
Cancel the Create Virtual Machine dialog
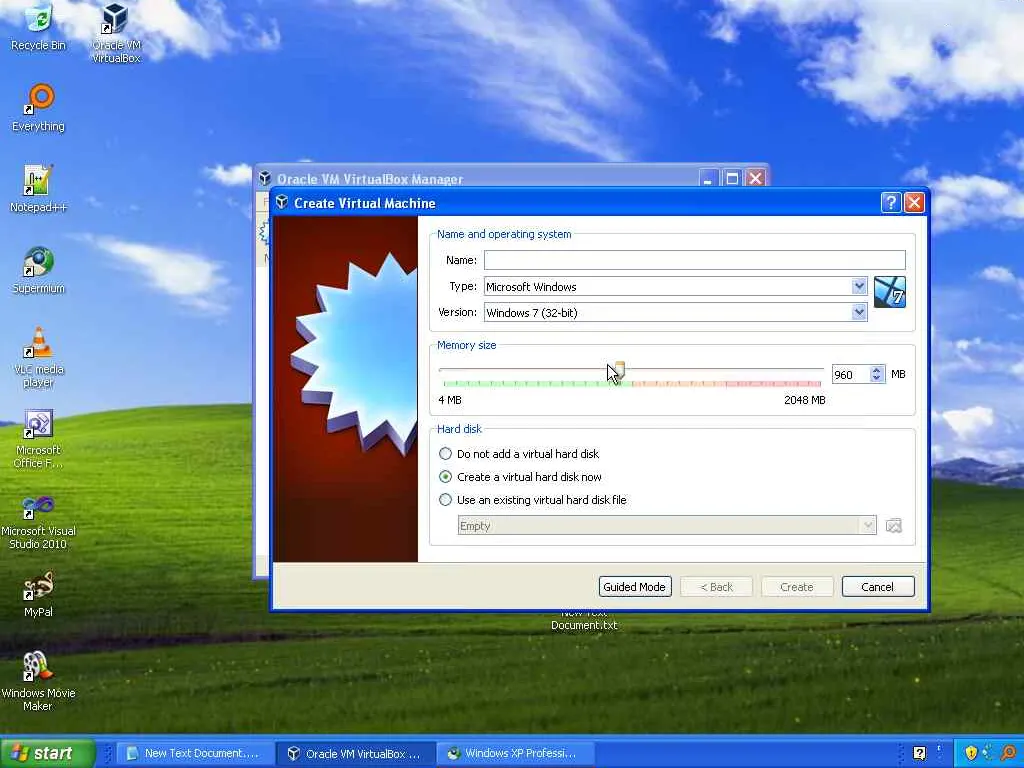tap(878, 586)
